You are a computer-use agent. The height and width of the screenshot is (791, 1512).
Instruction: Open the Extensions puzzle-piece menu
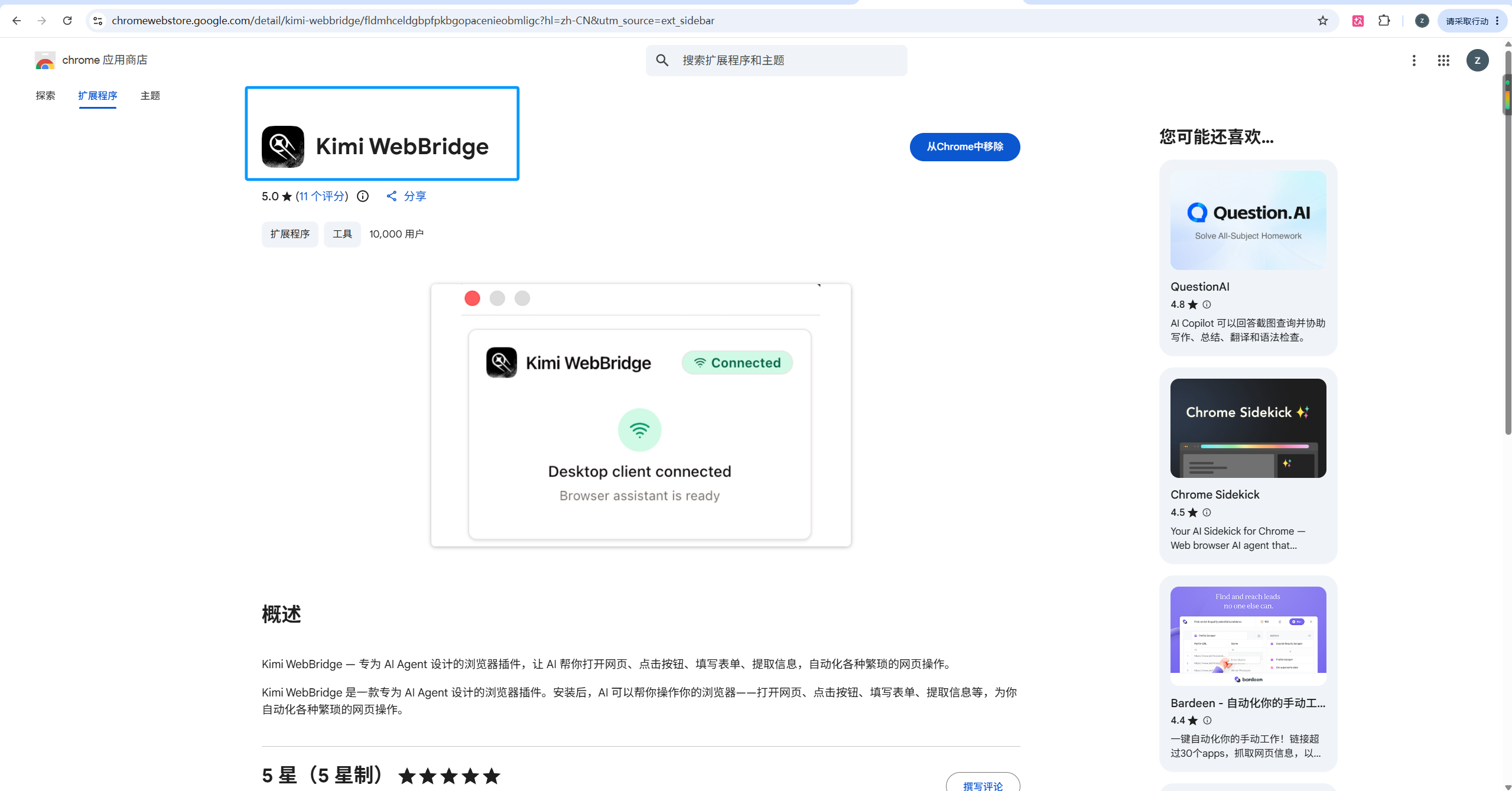click(1384, 21)
